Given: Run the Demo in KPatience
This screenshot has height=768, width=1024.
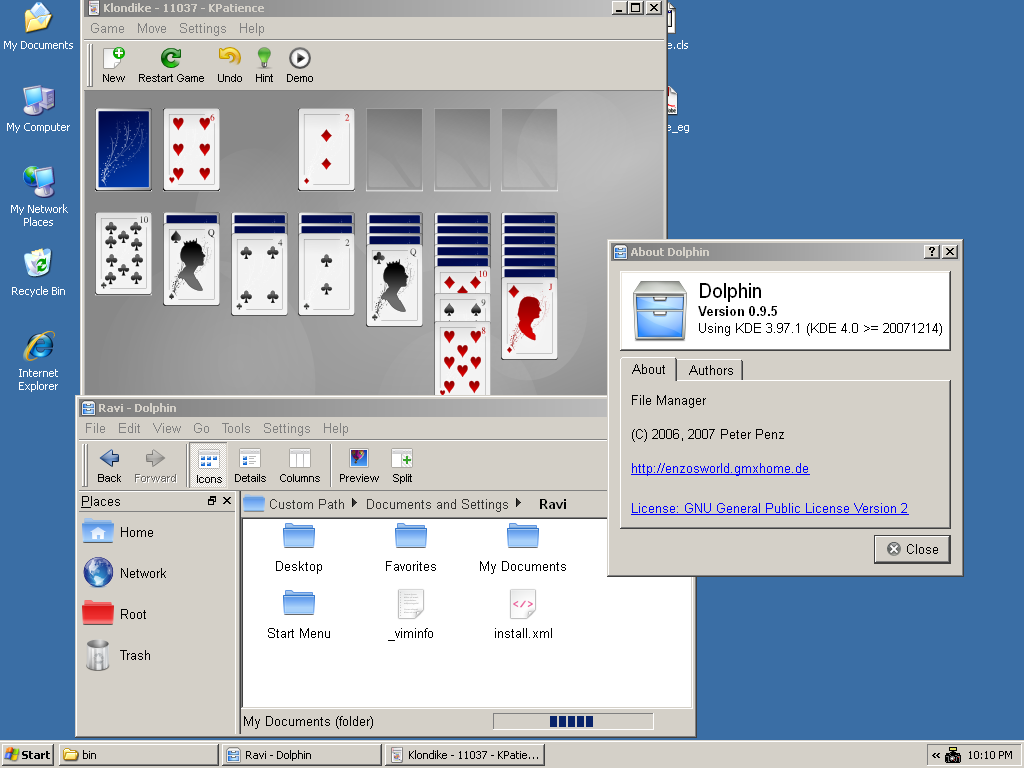Looking at the screenshot, I should tap(300, 65).
